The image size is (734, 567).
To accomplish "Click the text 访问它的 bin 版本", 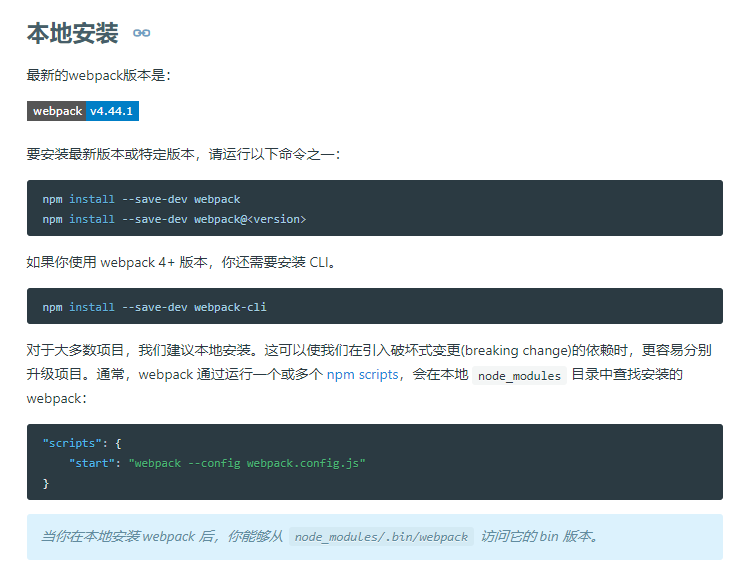I will [540, 536].
